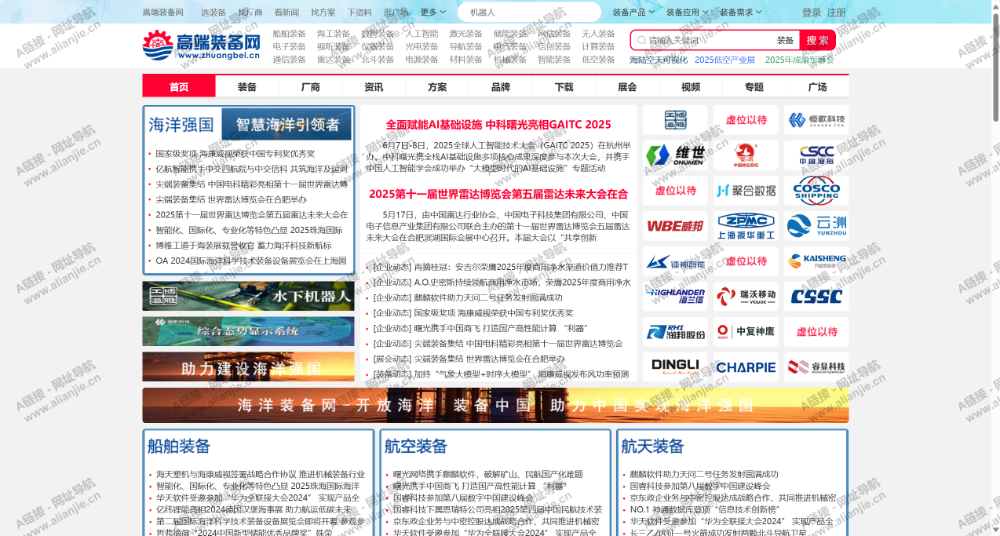Open the 水下机器人 banner
The width and height of the screenshot is (1000, 536).
pyautogui.click(x=248, y=296)
